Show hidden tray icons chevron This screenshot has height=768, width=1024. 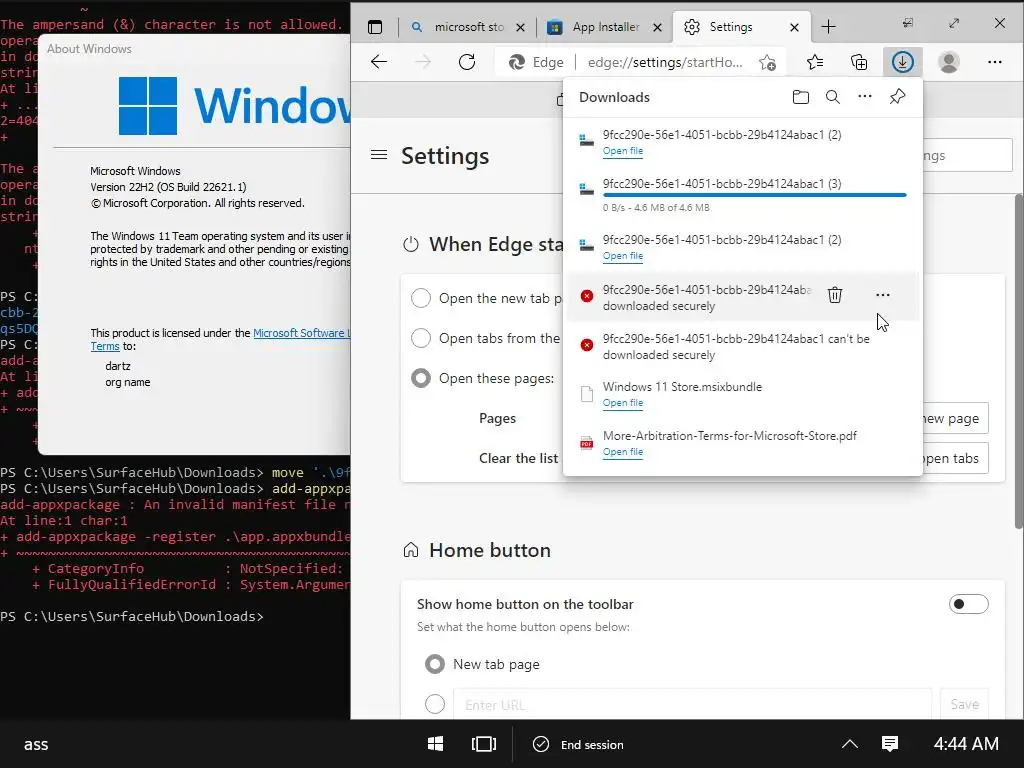[850, 744]
